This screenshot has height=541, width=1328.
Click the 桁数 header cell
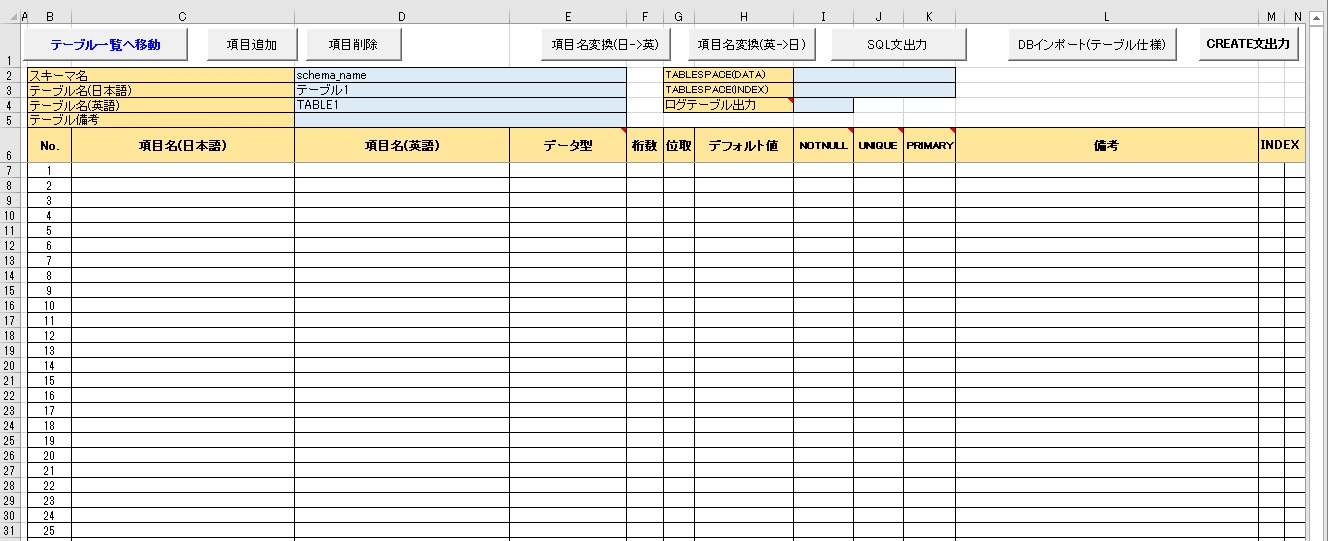coord(645,145)
